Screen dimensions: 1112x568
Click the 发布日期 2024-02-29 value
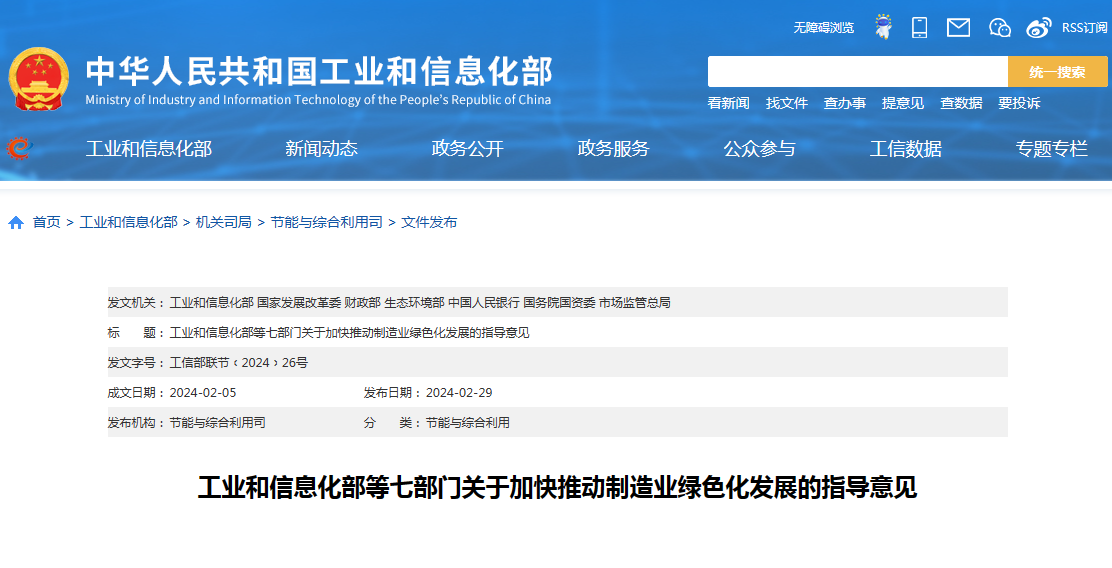click(x=459, y=393)
